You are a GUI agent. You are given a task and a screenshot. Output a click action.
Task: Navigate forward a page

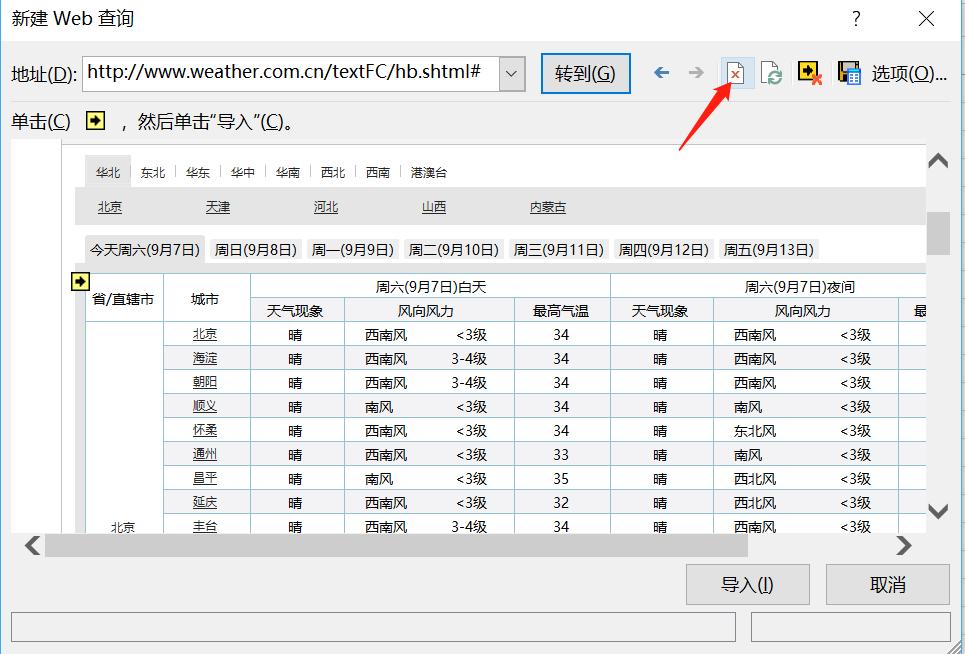697,72
